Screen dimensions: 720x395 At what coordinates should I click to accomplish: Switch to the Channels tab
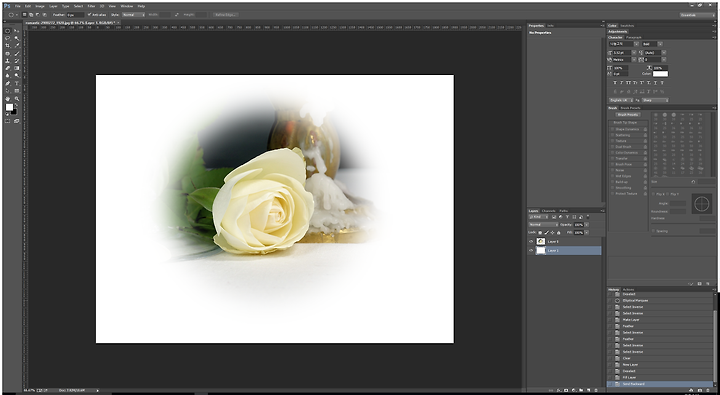click(548, 211)
